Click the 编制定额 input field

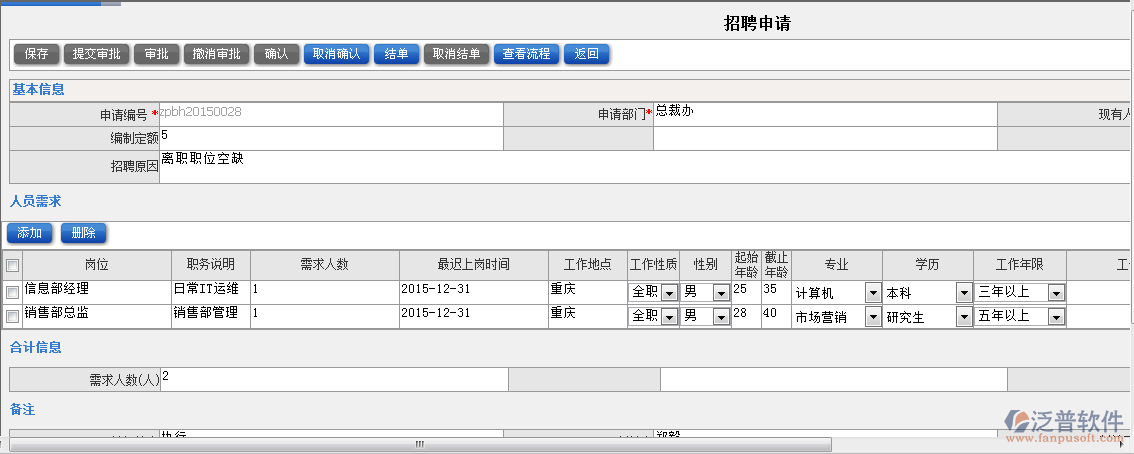(x=330, y=138)
